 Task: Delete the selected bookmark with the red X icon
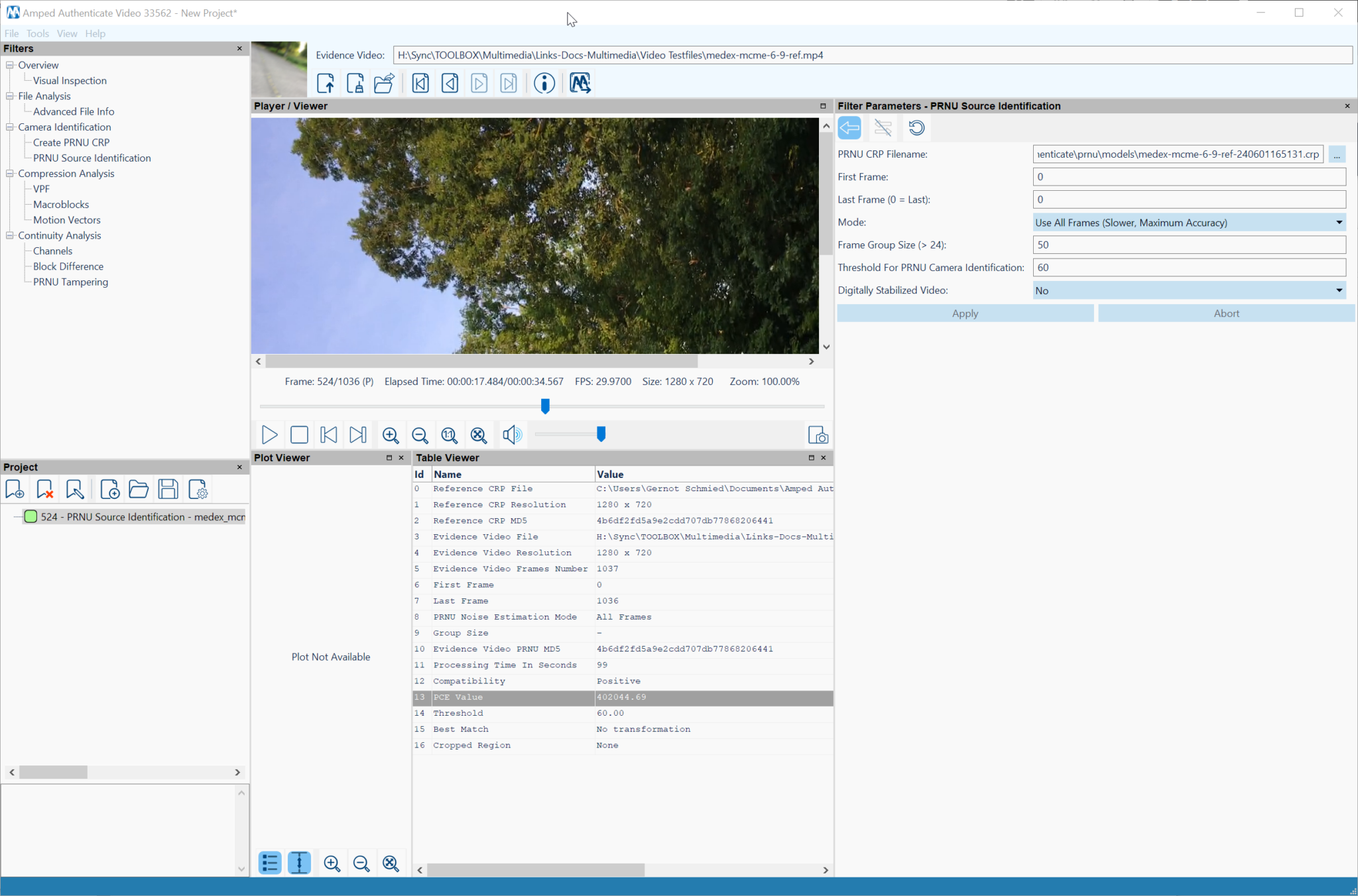(44, 489)
